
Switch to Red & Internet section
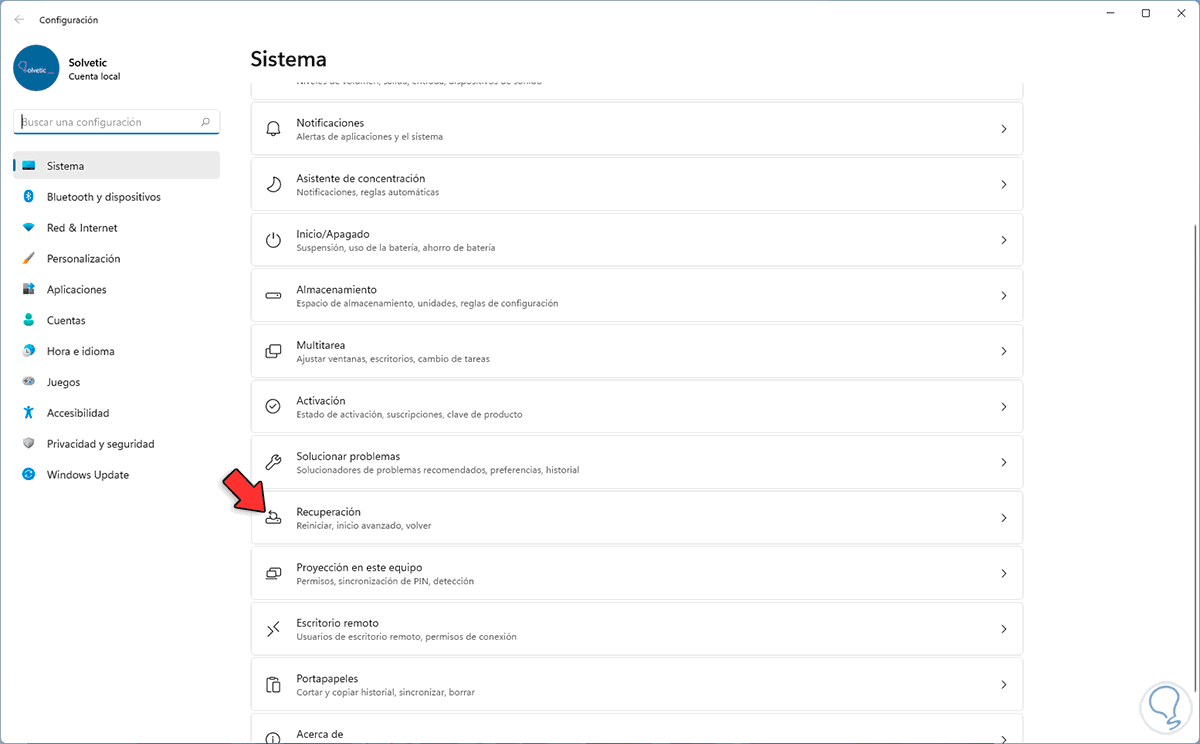[82, 228]
